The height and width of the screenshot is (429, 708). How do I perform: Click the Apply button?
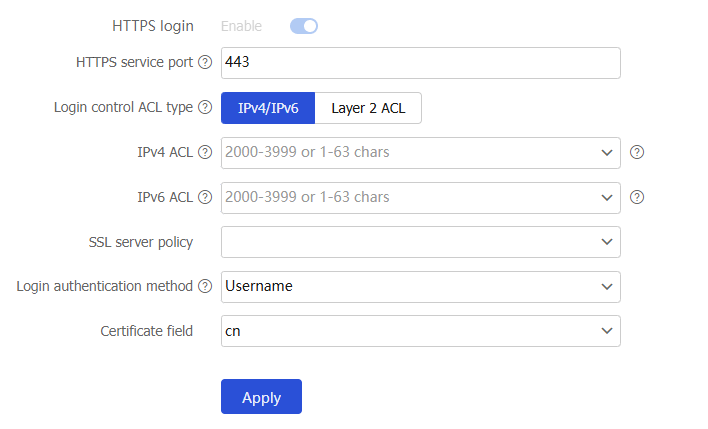point(261,396)
